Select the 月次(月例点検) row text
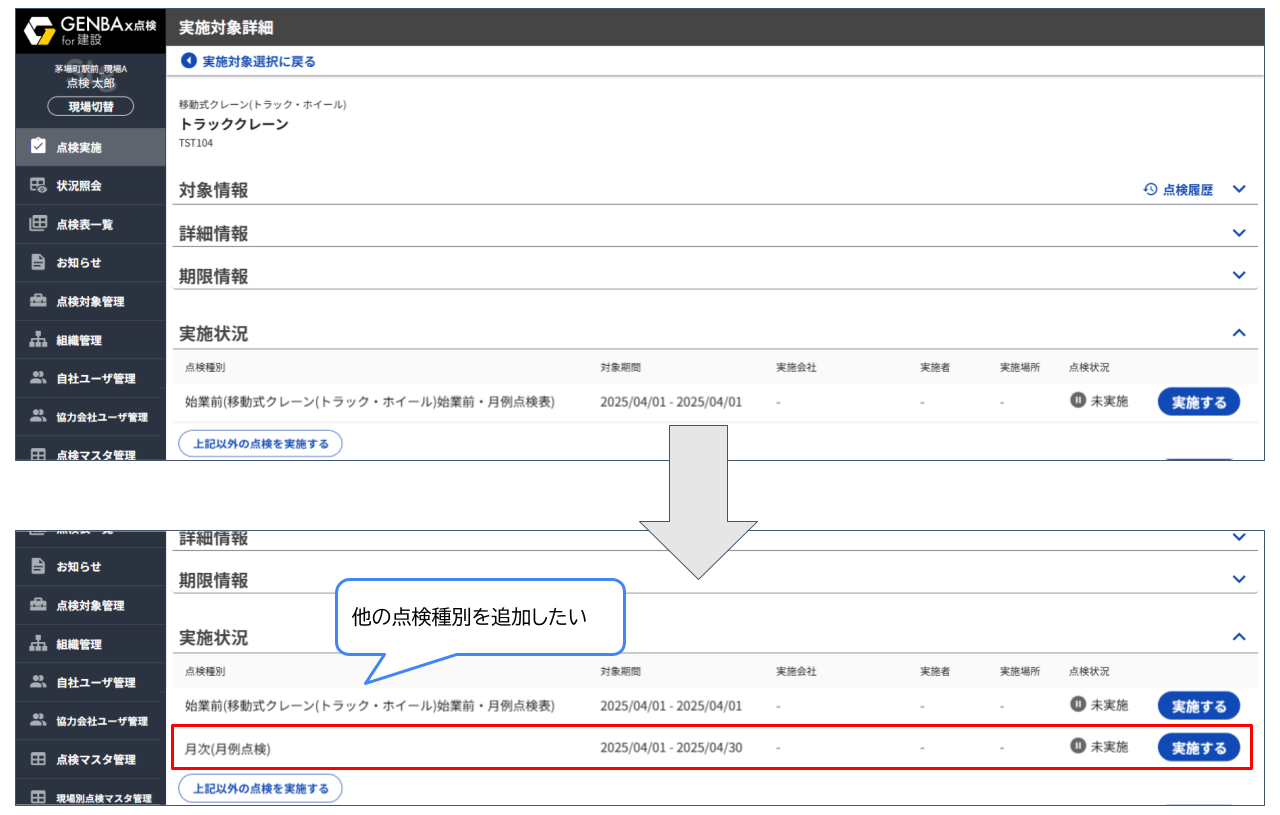The height and width of the screenshot is (815, 1280). coord(228,747)
